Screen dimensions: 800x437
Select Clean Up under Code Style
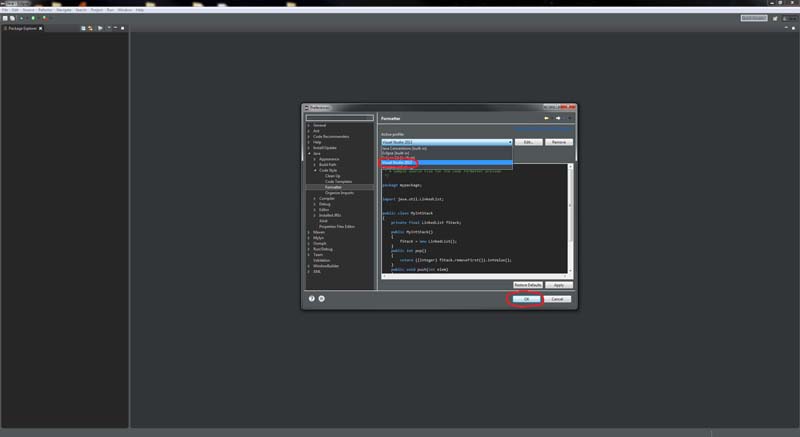pos(332,176)
